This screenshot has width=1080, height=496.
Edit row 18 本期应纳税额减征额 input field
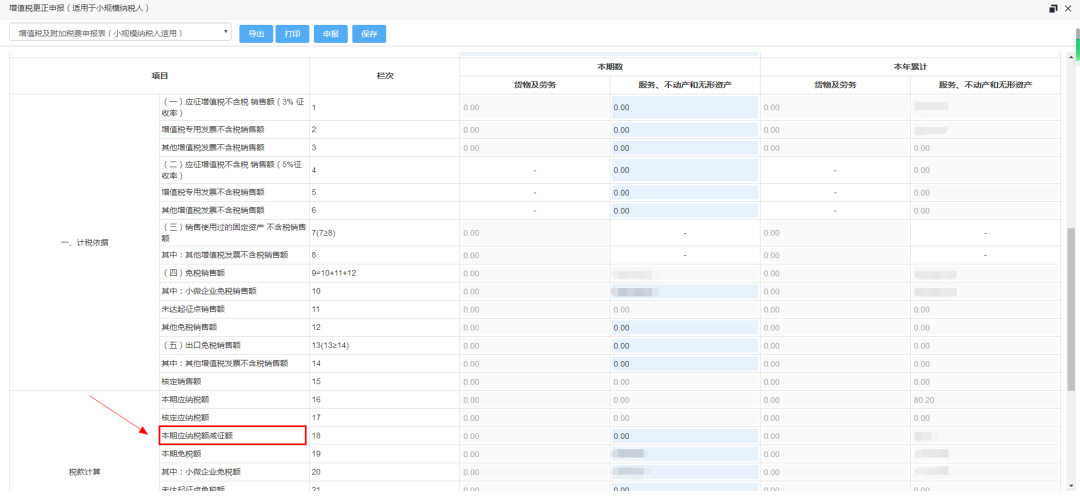tap(685, 435)
